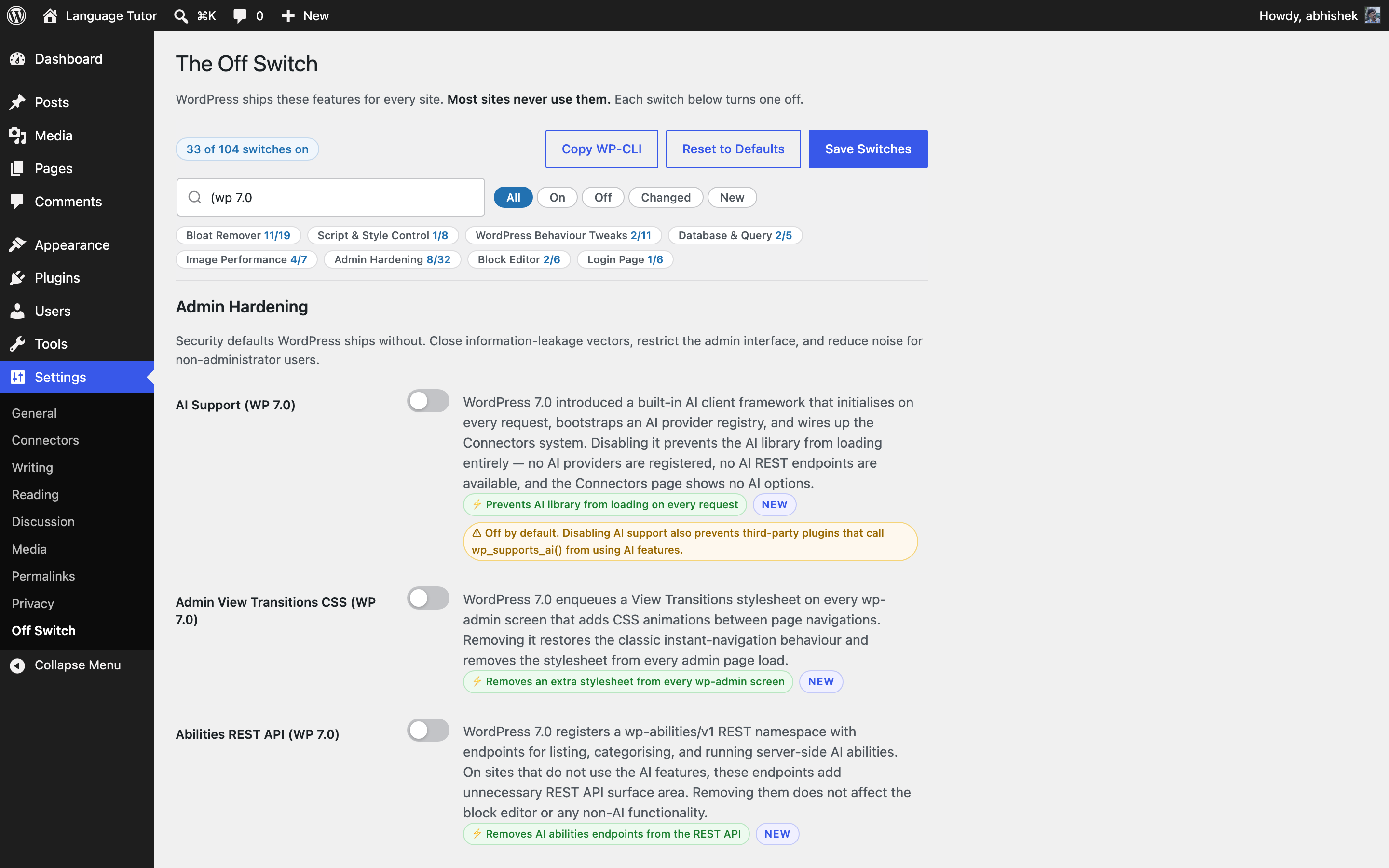Image resolution: width=1389 pixels, height=868 pixels.
Task: Click the 33 of 104 switches on badge
Action: point(247,149)
